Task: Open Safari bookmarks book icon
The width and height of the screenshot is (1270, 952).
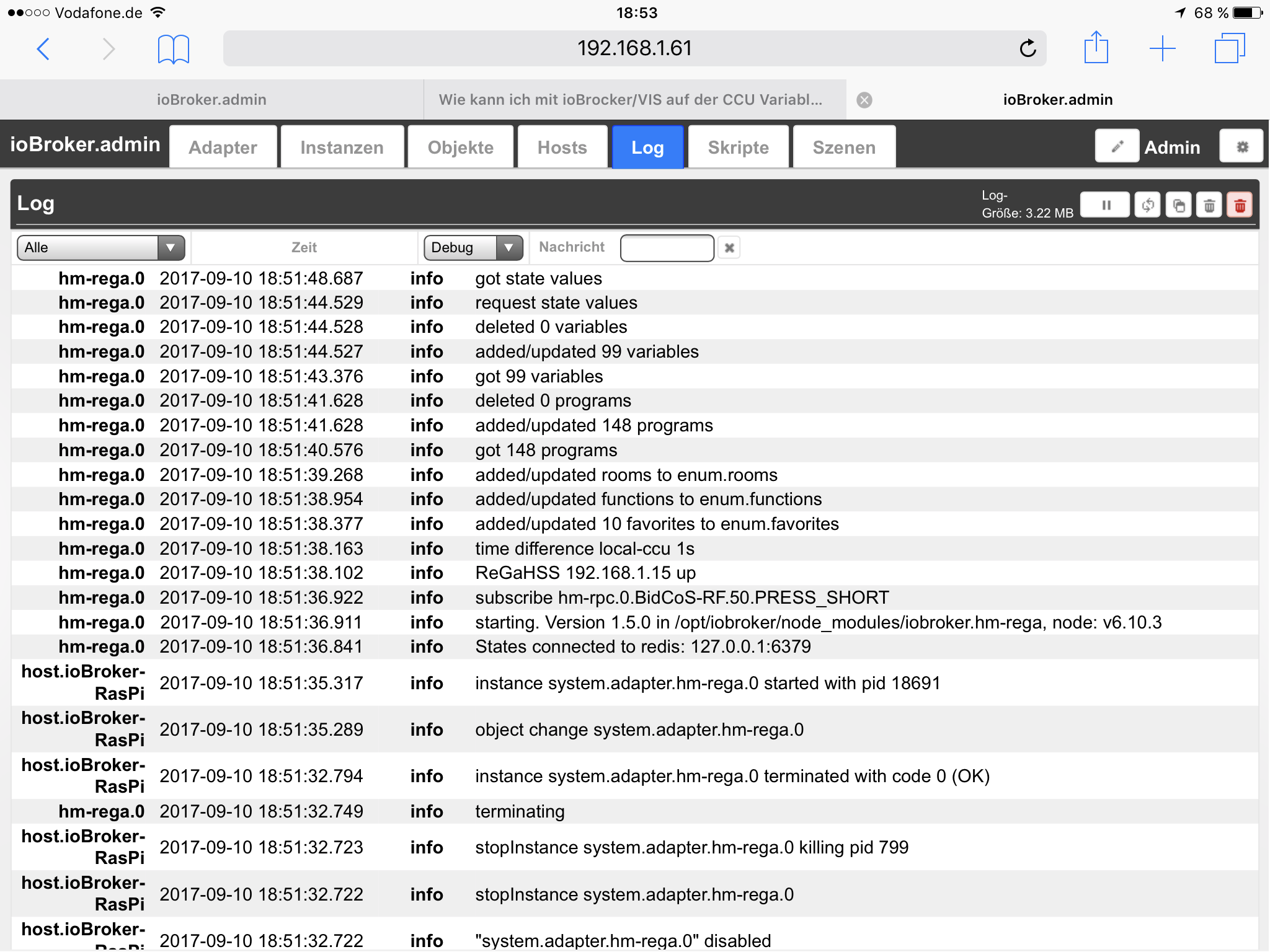Action: pos(173,48)
